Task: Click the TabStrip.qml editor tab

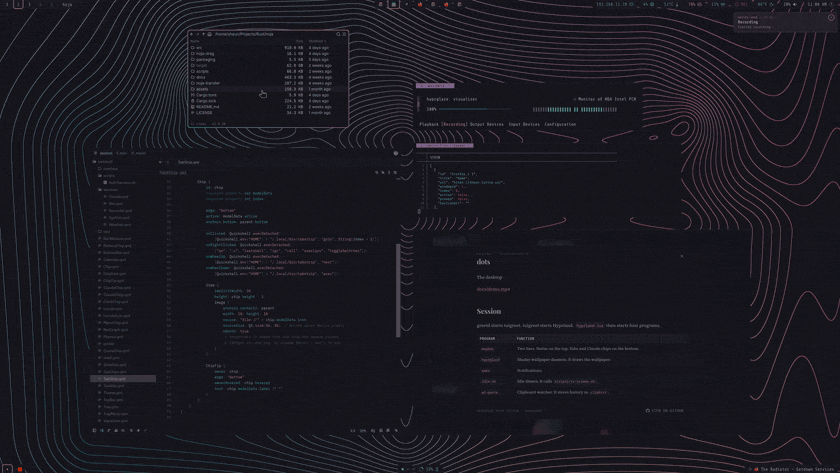Action: click(189, 162)
